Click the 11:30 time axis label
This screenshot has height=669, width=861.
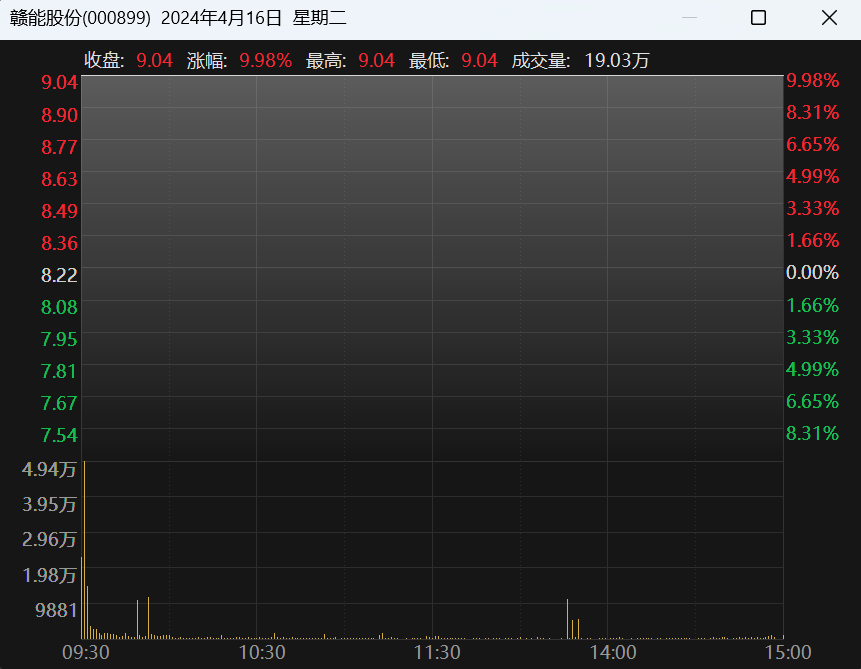(x=437, y=653)
